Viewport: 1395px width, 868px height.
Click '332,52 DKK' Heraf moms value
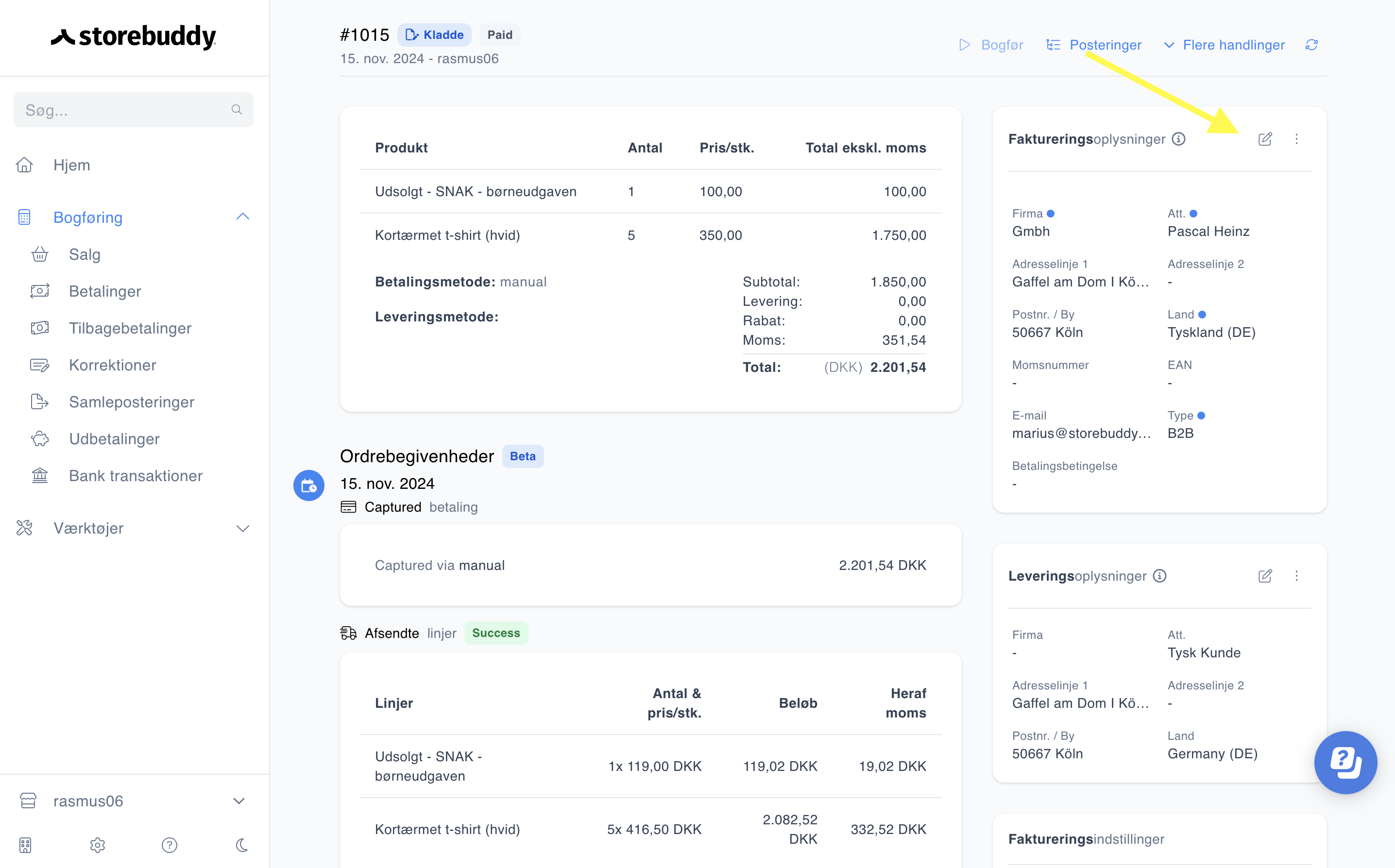[888, 830]
